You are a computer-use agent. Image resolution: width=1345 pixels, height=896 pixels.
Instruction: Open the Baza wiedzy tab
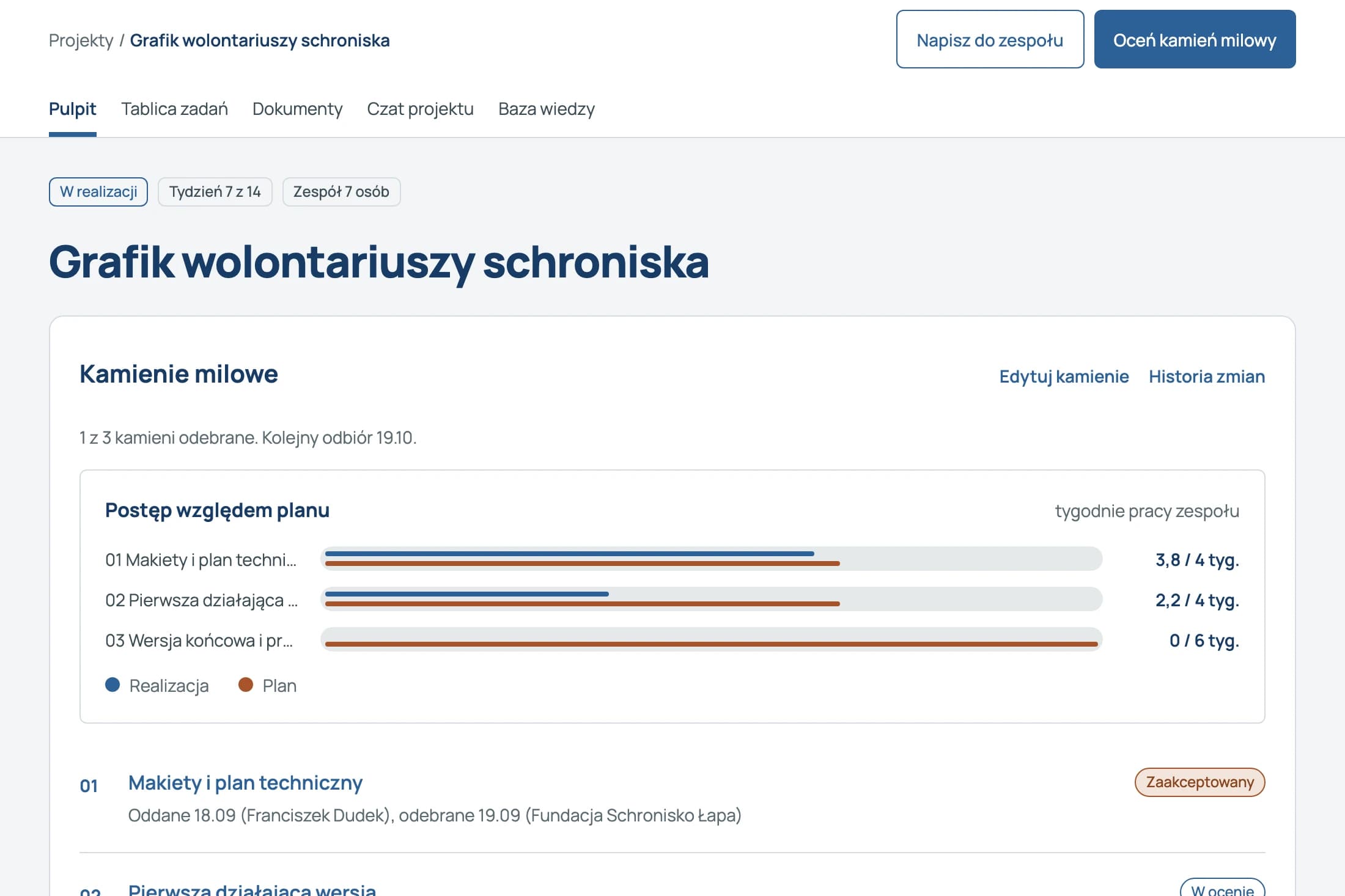tap(546, 109)
